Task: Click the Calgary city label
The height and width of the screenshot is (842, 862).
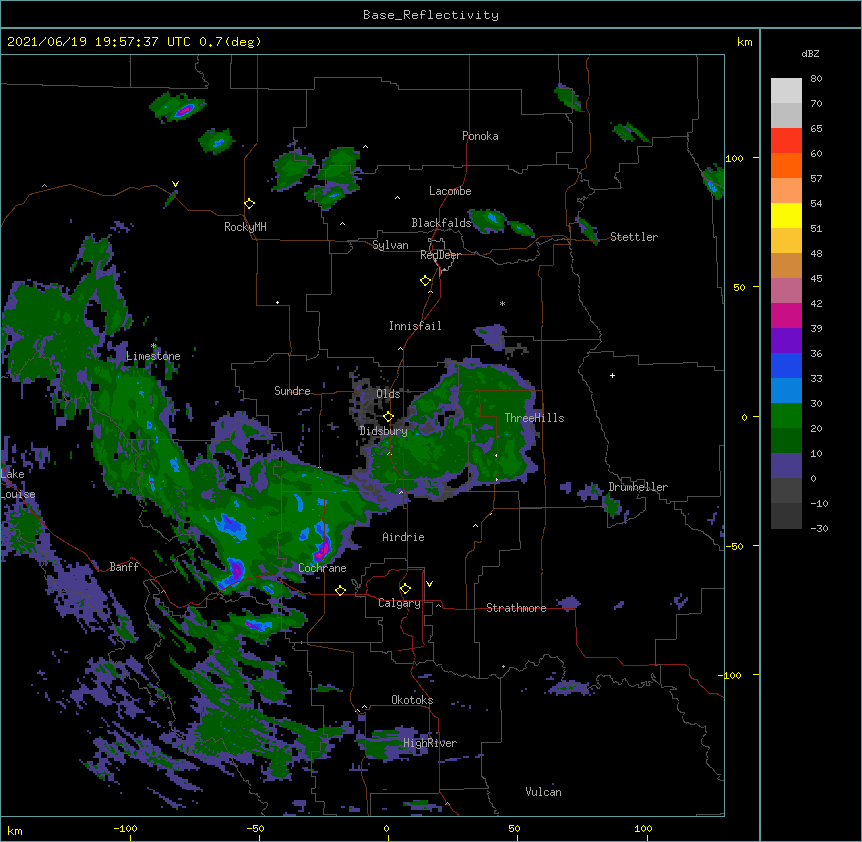Action: tap(399, 603)
